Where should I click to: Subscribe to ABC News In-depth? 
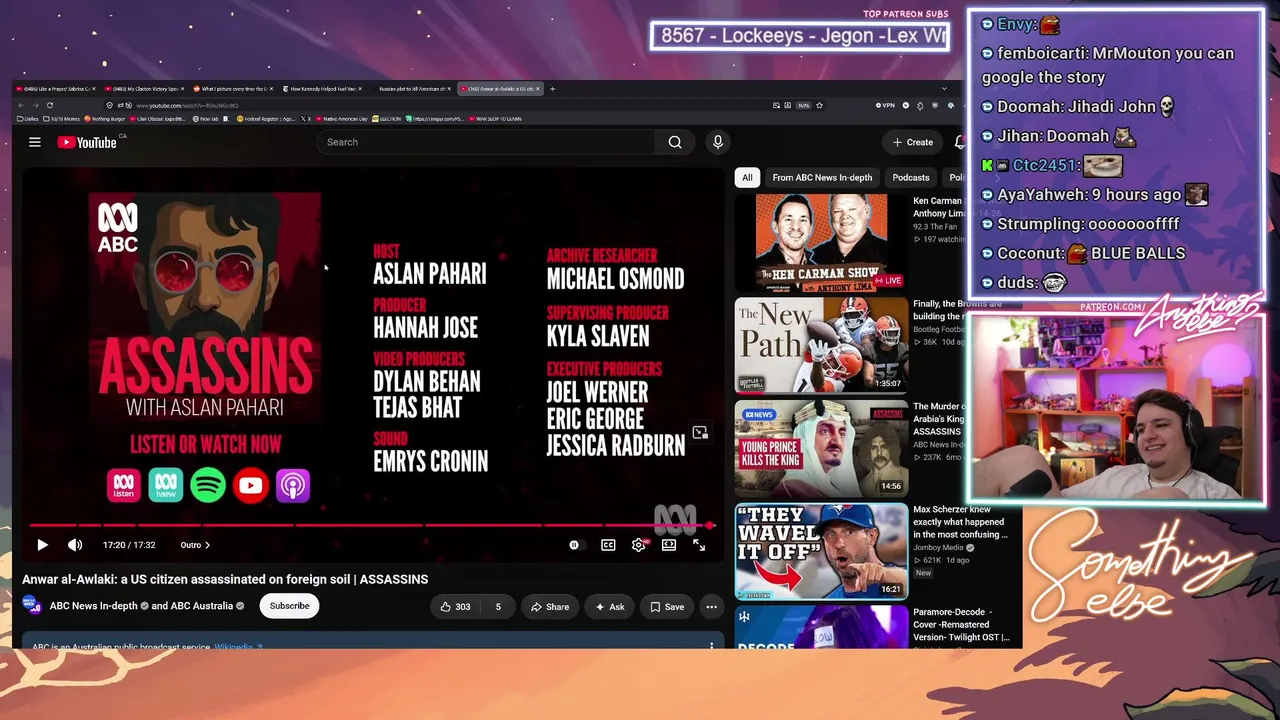(x=289, y=606)
